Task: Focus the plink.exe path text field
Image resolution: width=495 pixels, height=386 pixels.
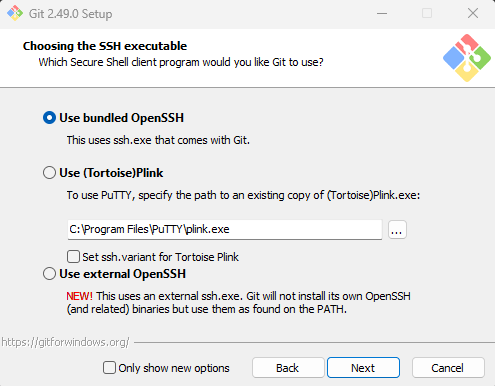Action: 225,230
